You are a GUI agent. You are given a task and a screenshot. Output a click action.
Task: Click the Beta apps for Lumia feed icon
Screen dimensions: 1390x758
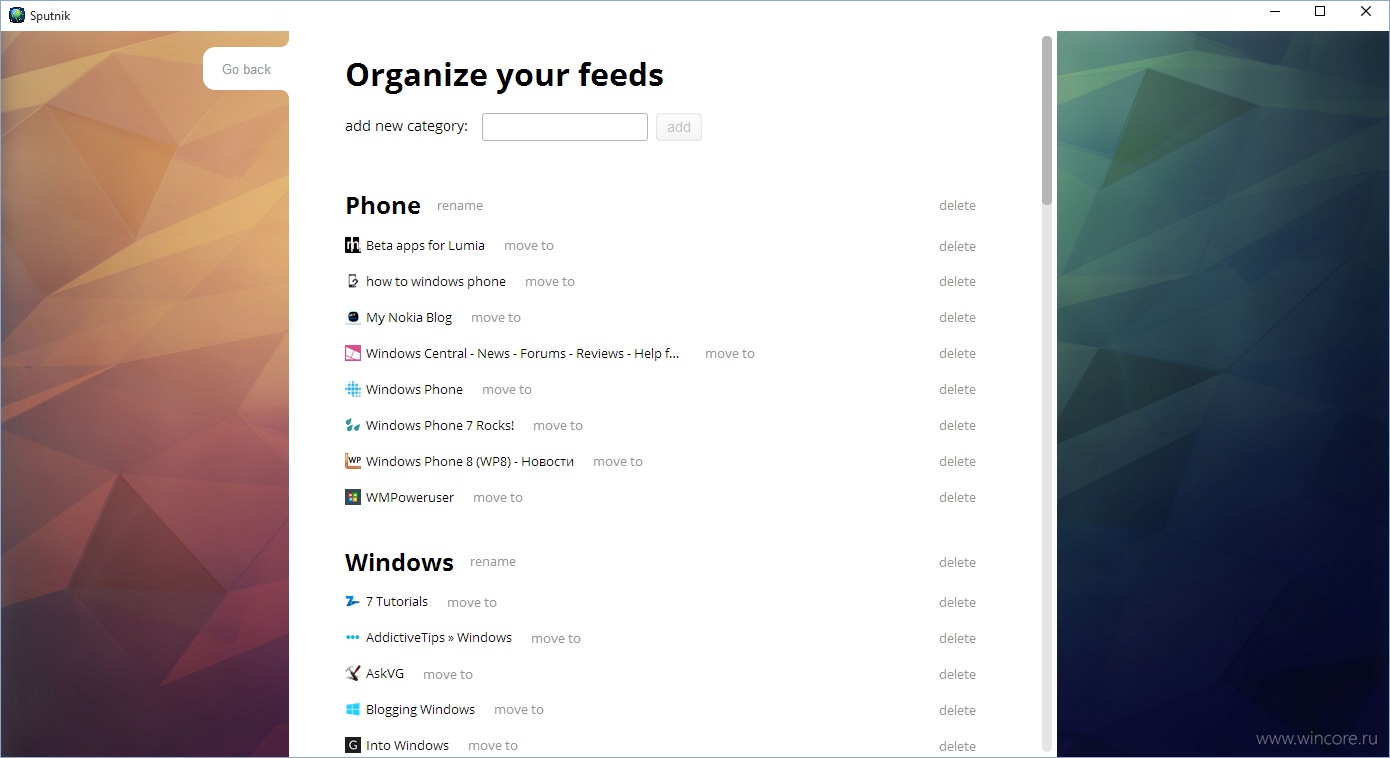[x=353, y=245]
